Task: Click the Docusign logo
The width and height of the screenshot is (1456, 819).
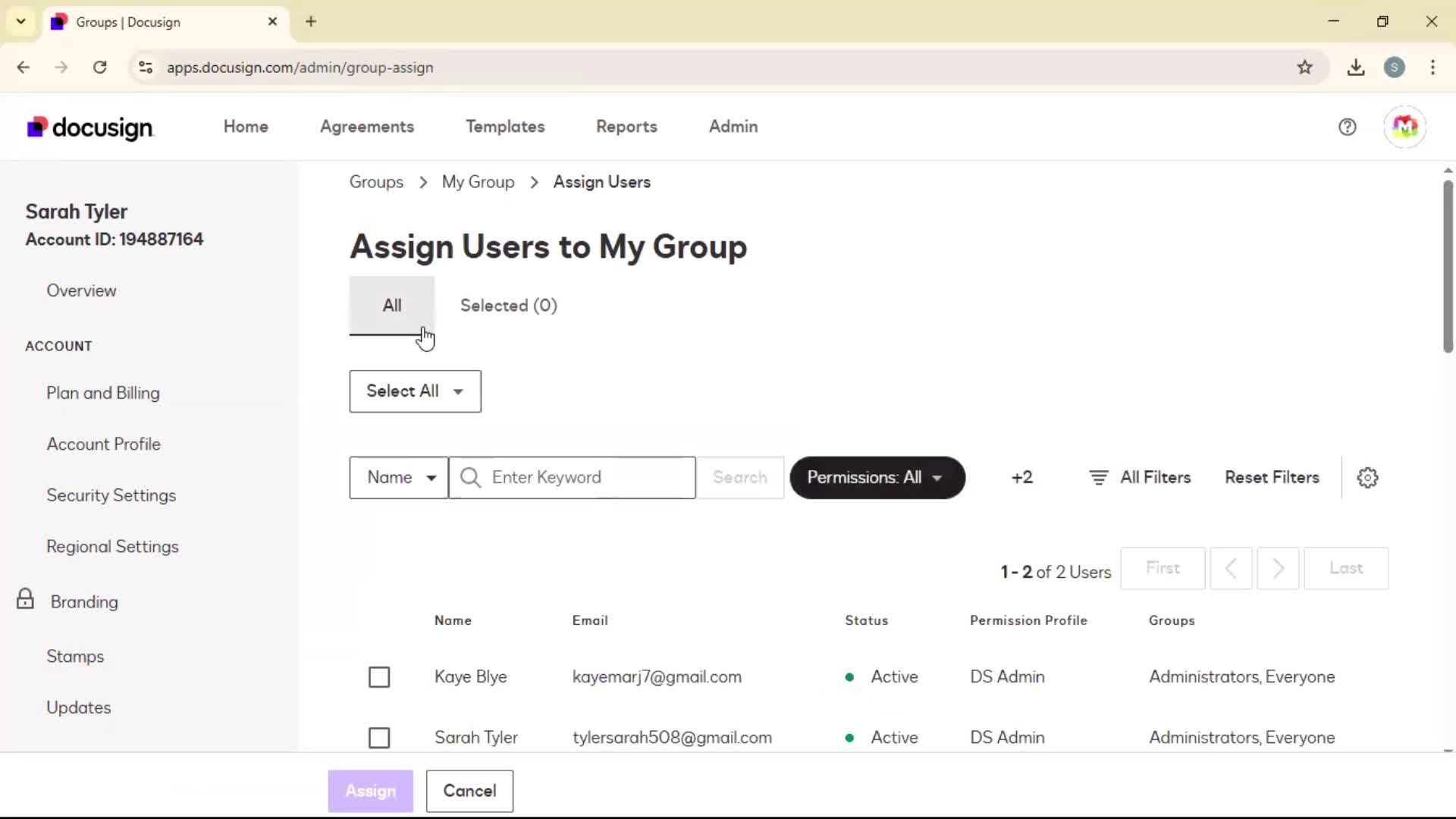Action: point(90,127)
